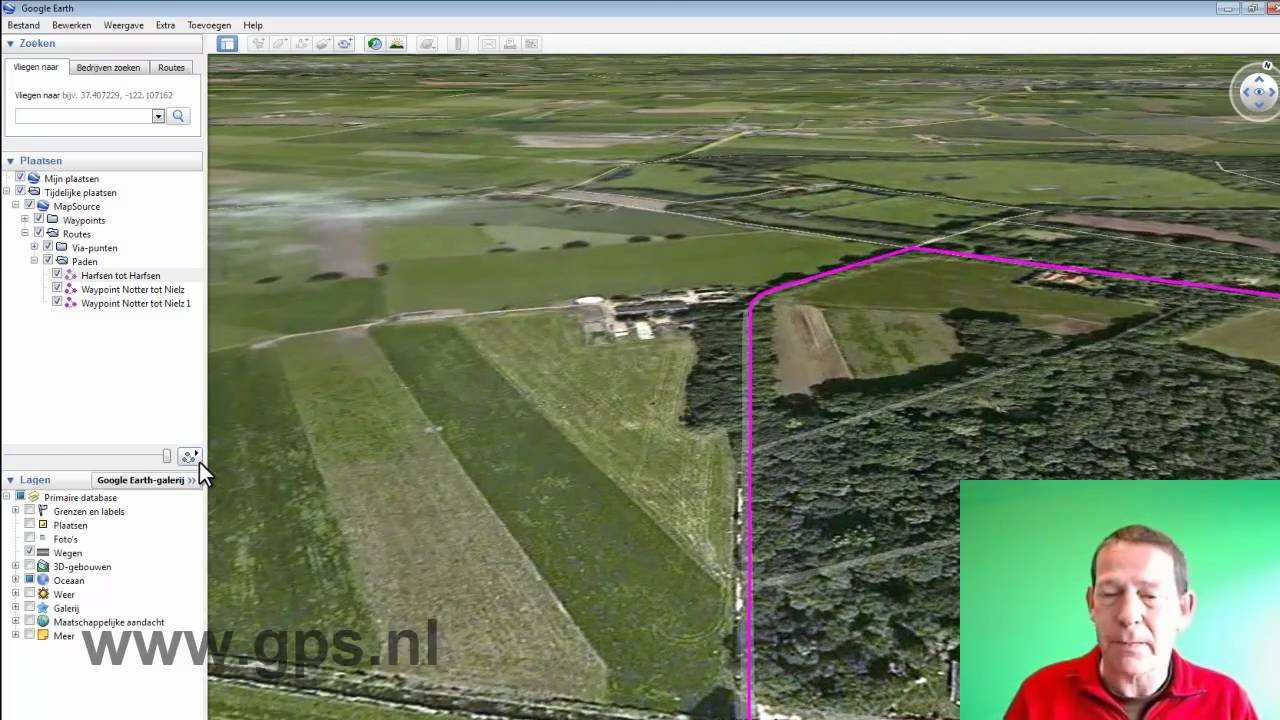1280x720 pixels.
Task: Disable the Wegen layer checkbox
Action: point(29,553)
